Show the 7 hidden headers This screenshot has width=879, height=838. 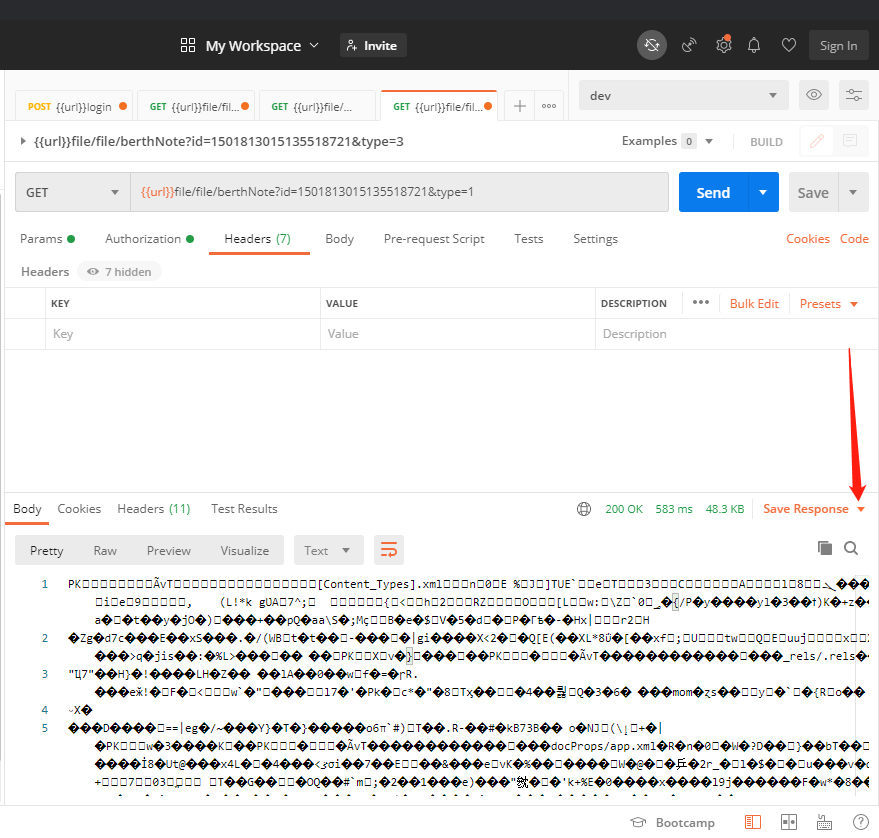pos(119,272)
